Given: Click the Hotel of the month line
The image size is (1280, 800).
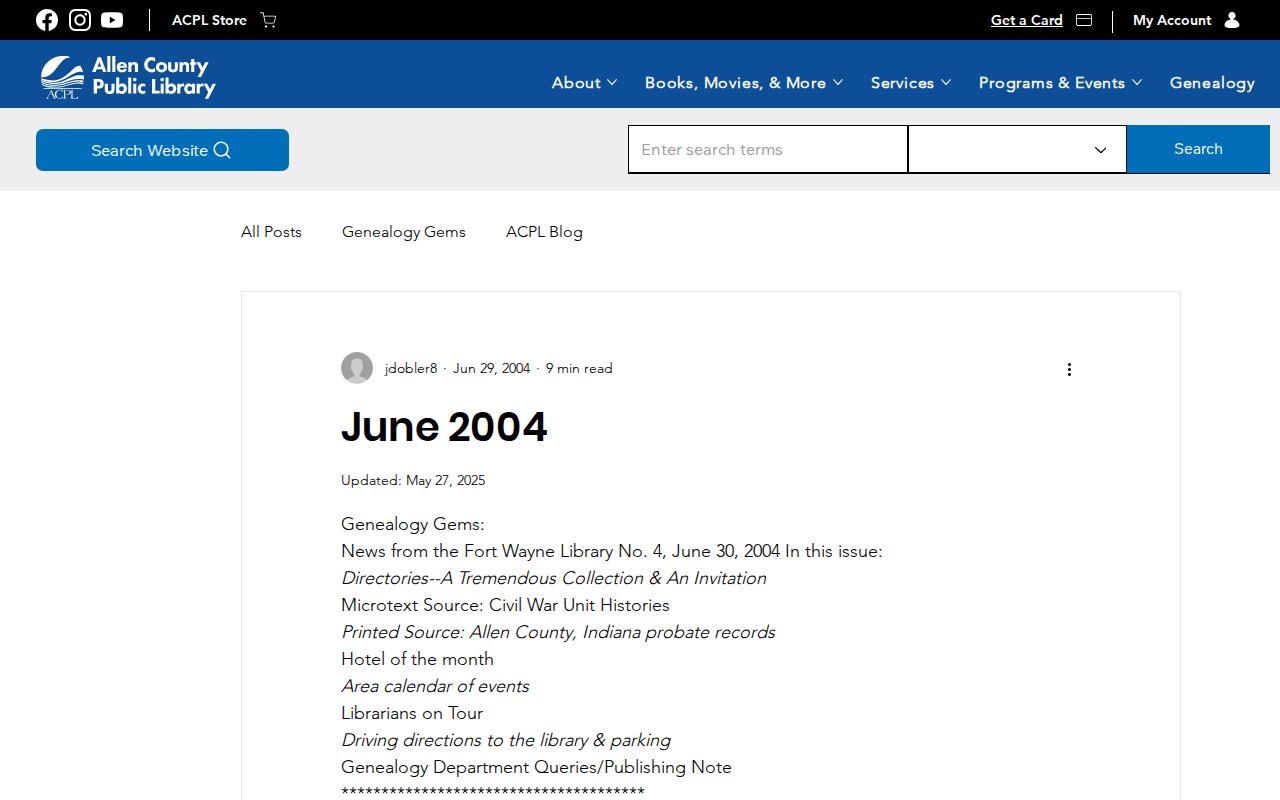Looking at the screenshot, I should coord(417,659).
